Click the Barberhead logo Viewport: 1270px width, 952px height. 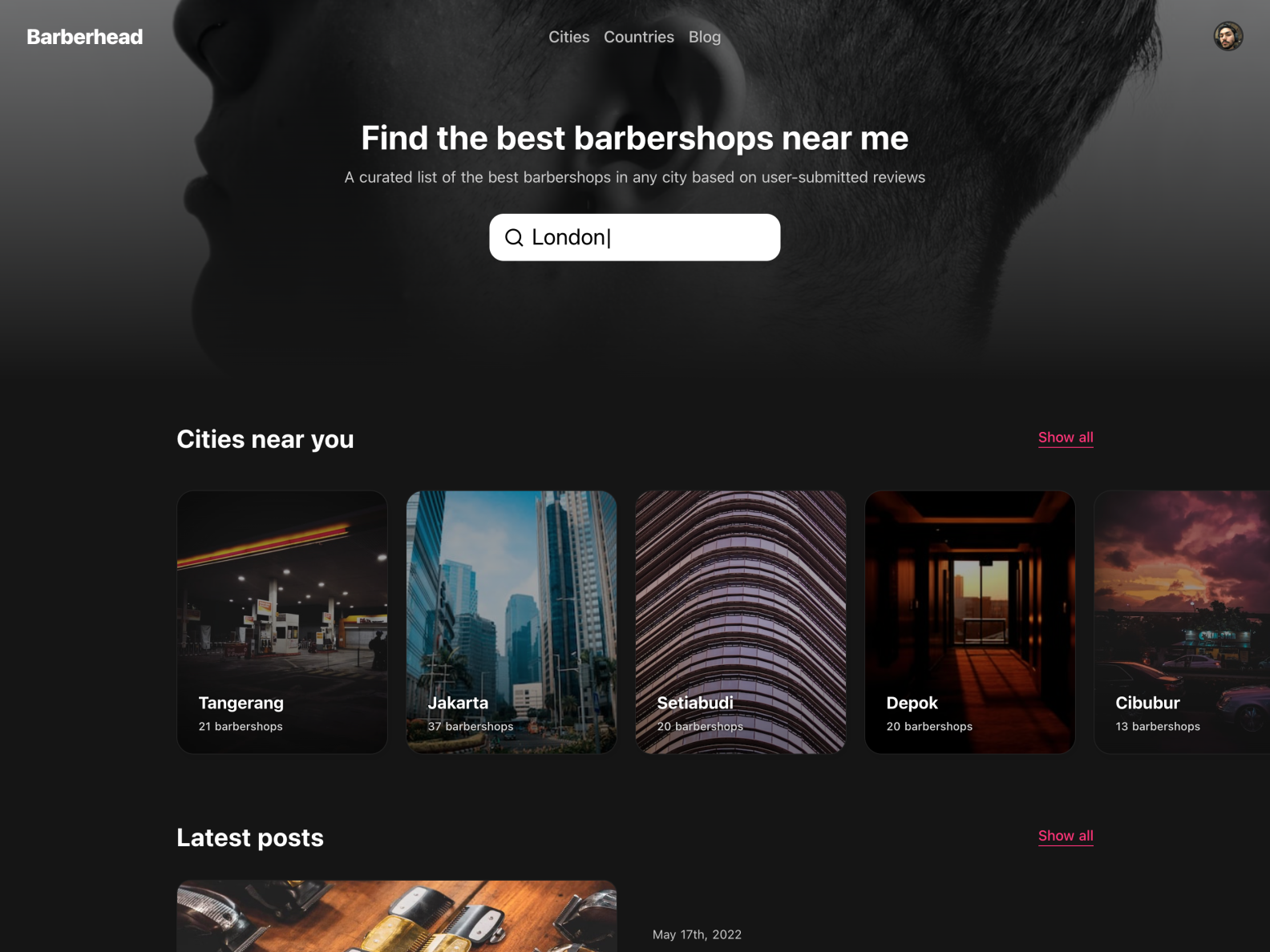[85, 37]
